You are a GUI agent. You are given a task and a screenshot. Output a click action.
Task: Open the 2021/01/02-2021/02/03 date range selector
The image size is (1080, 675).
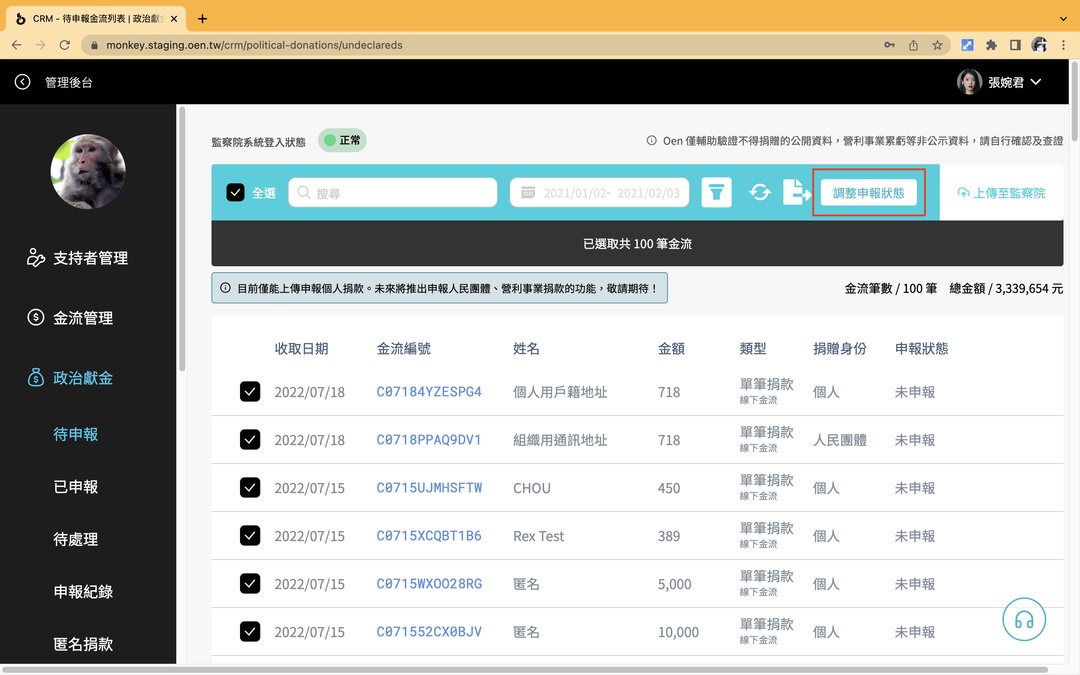click(x=598, y=191)
